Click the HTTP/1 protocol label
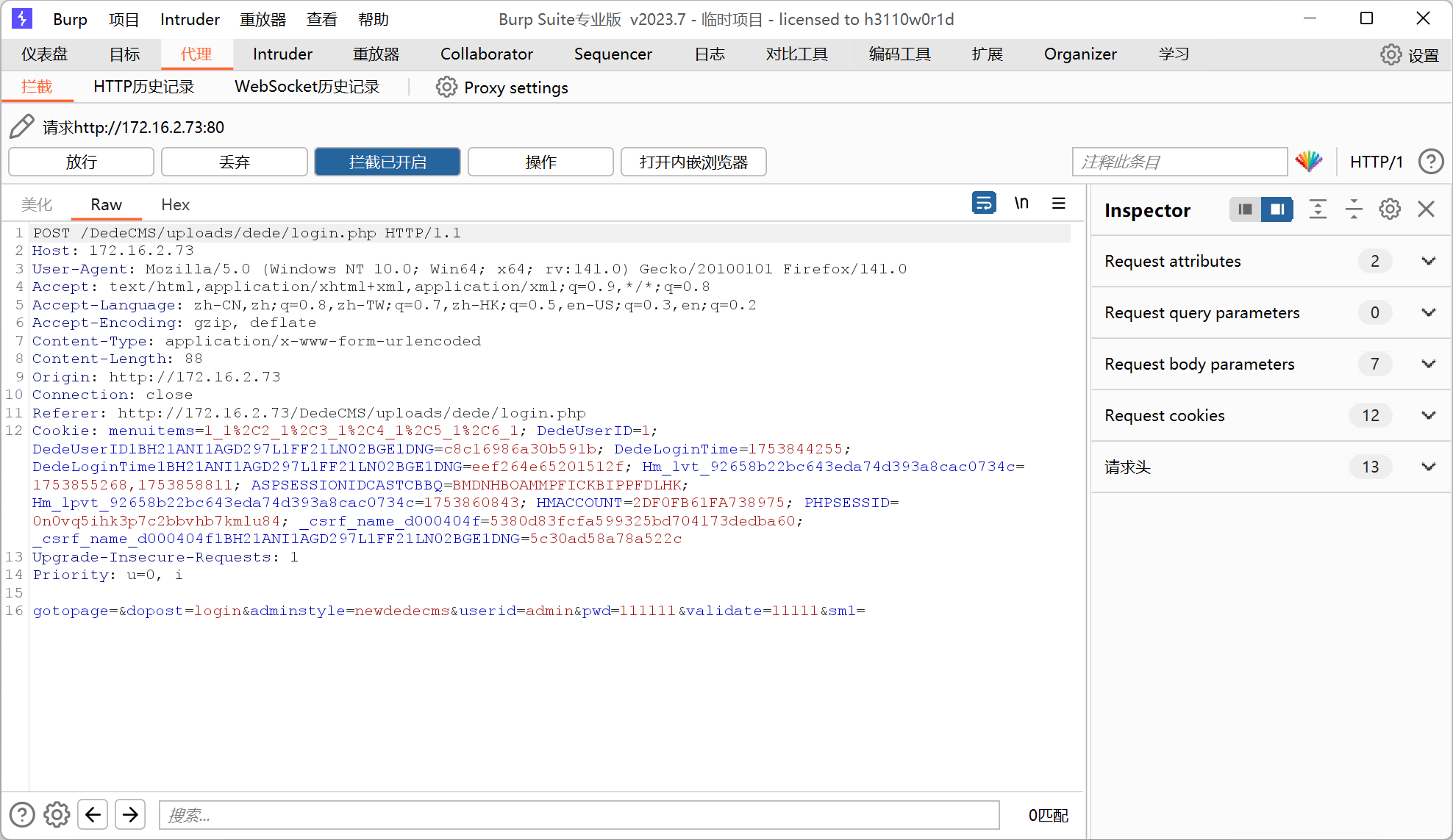The width and height of the screenshot is (1453, 840). pos(1377,162)
